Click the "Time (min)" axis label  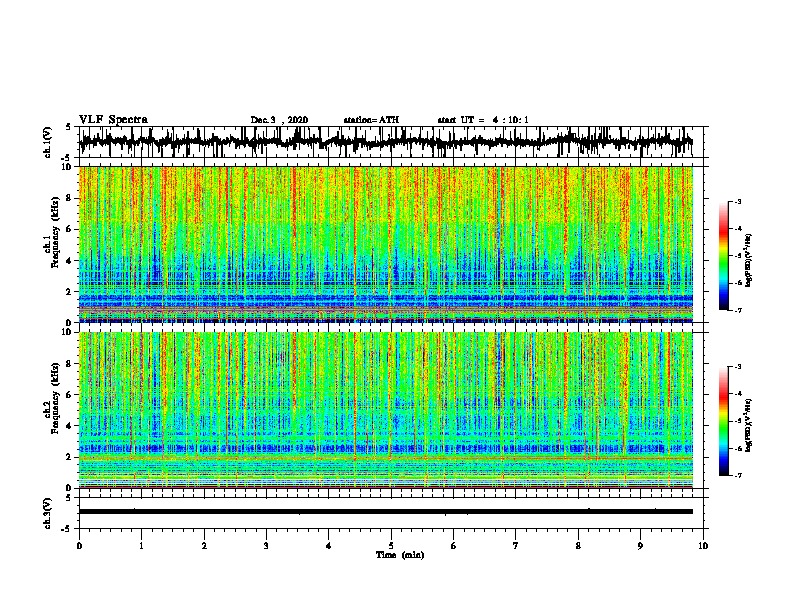[400, 555]
